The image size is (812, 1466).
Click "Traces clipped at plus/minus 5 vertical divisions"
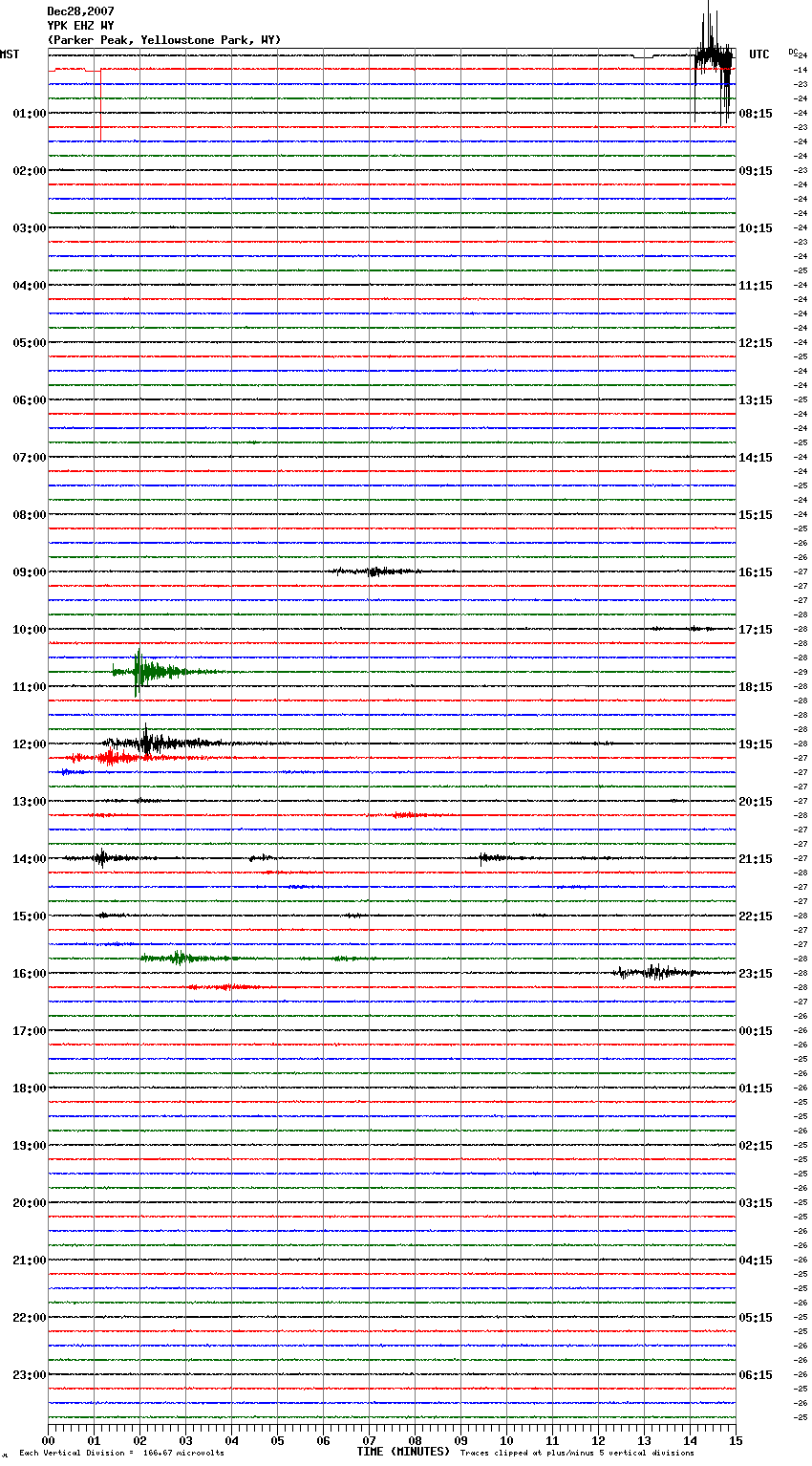click(577, 1454)
